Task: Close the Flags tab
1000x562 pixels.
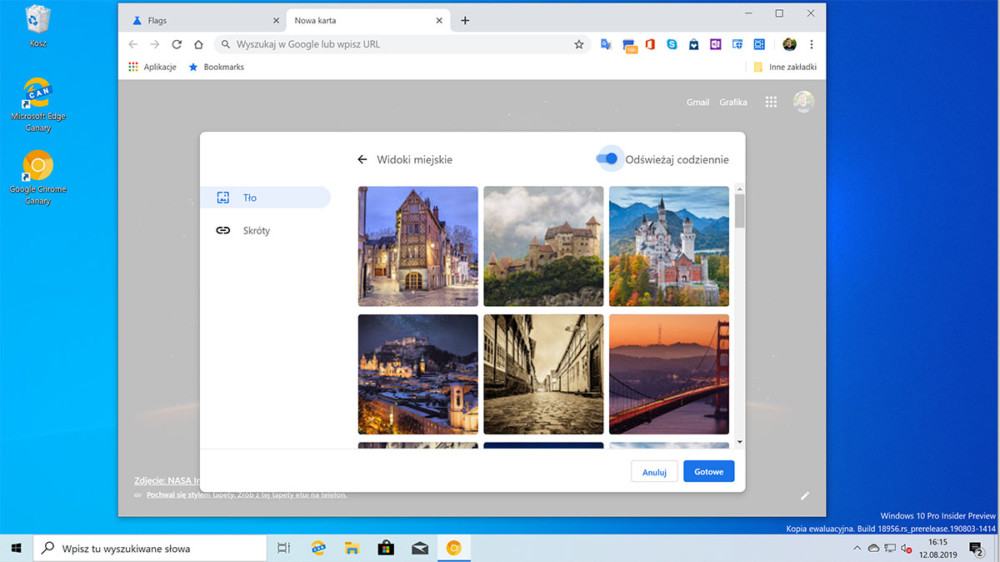Action: click(x=276, y=20)
